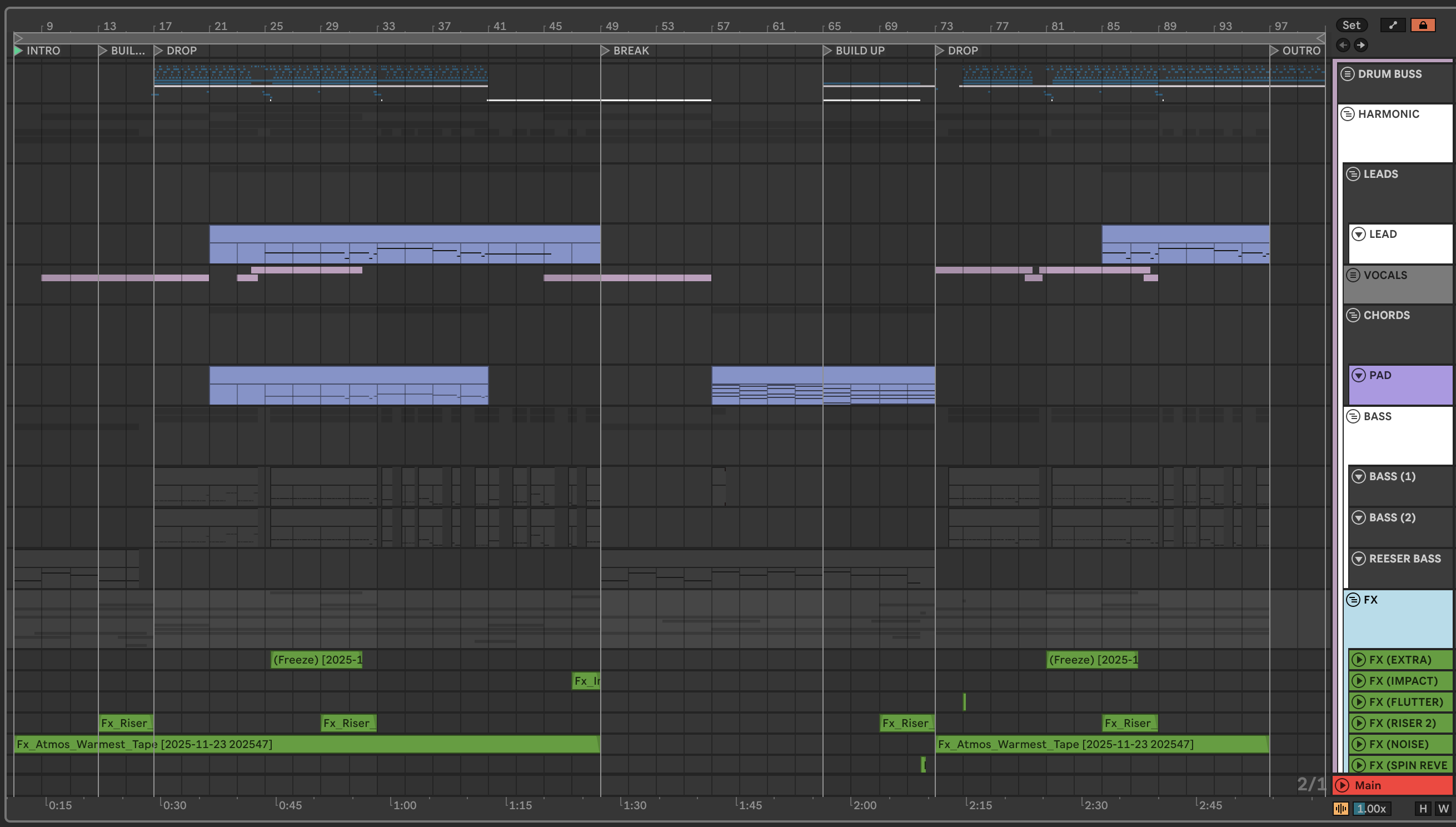Jump to the BREAK locator marker
Viewport: 1456px width, 827px height.
pos(605,51)
